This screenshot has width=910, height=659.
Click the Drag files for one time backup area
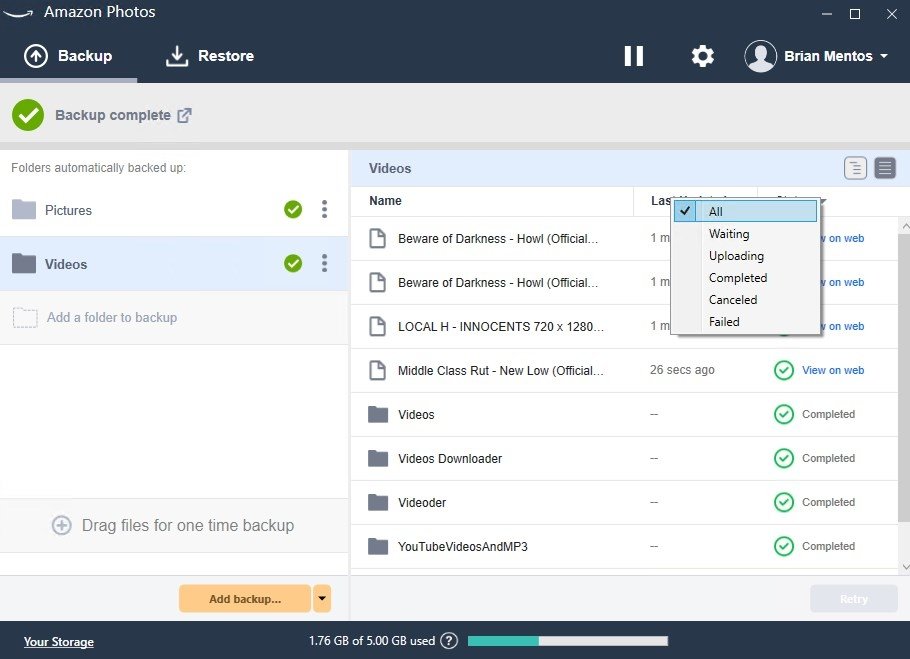[x=174, y=526]
